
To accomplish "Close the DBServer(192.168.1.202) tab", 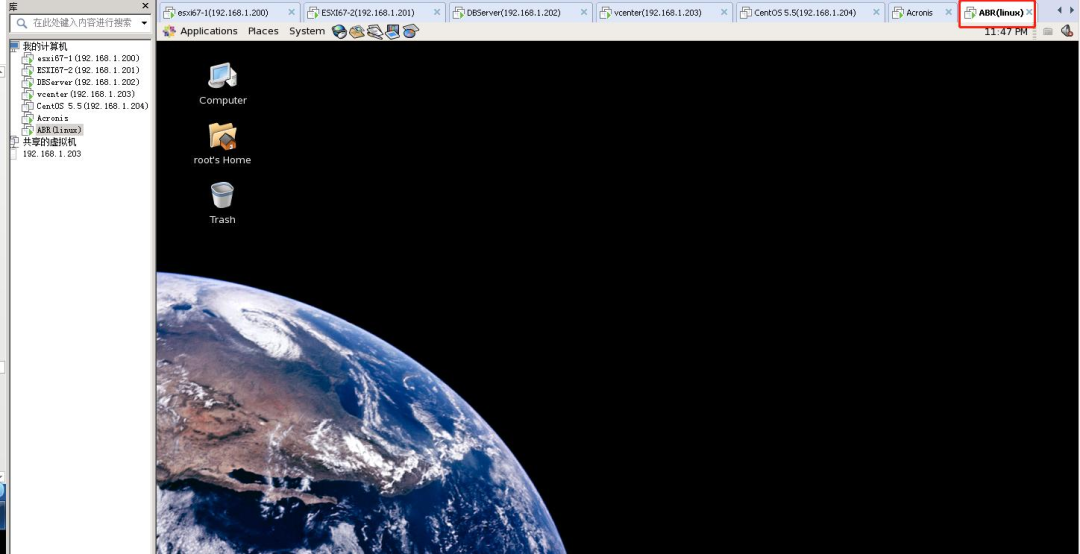I will coord(584,12).
